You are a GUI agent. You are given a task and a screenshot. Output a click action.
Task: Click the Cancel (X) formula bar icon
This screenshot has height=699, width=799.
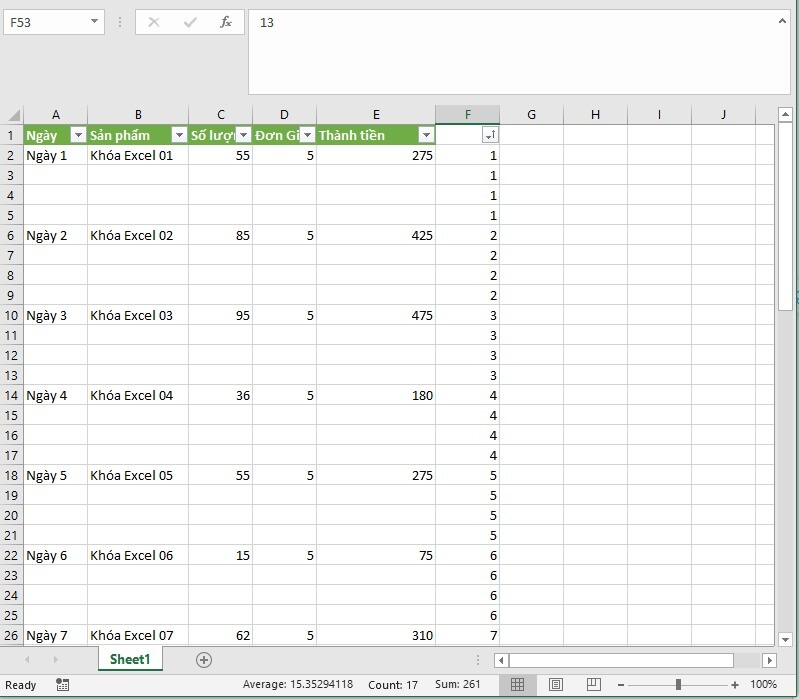(154, 22)
